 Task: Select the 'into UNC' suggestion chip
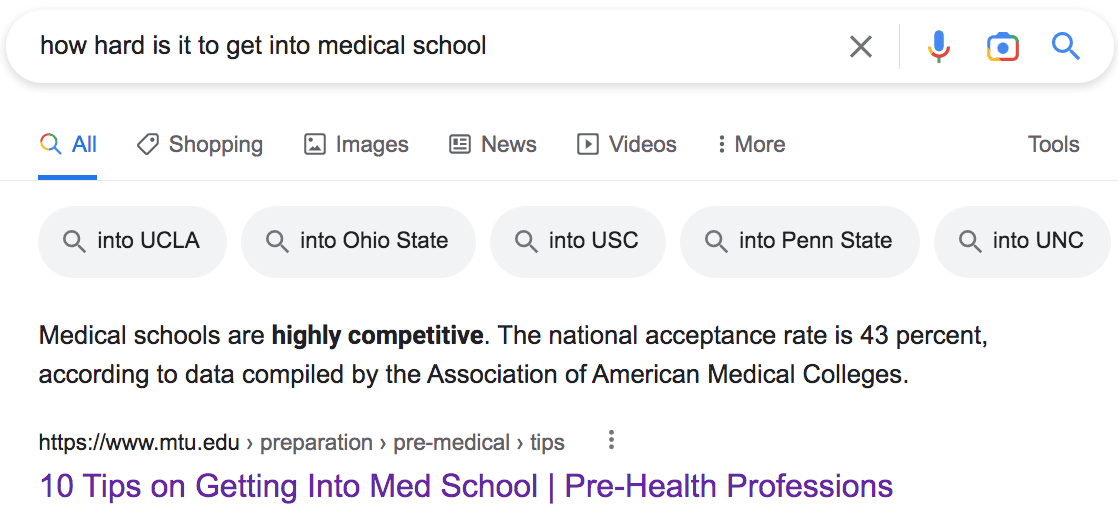(1024, 241)
